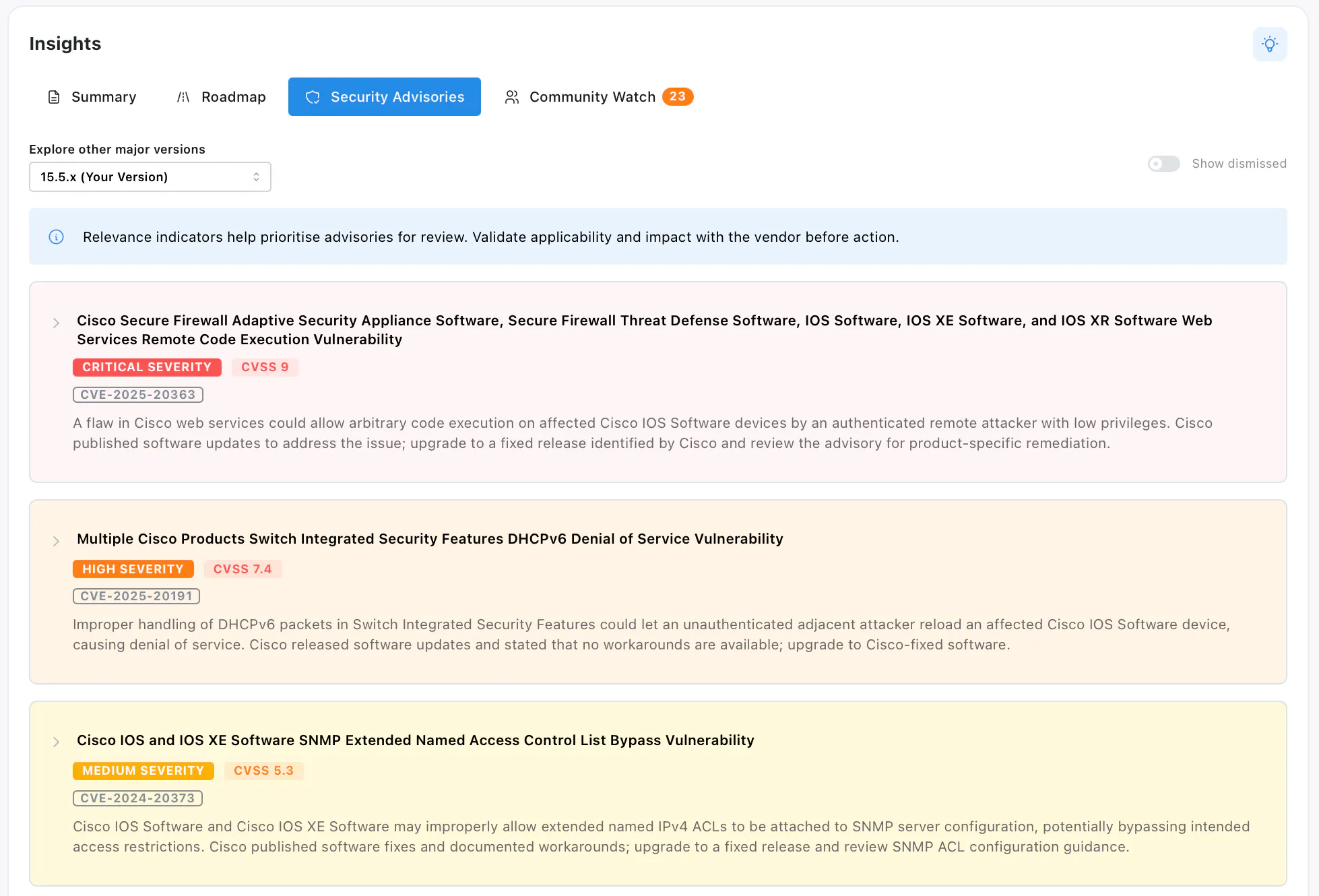
Task: Click the CVE-2024-20373 tag
Action: pos(137,798)
